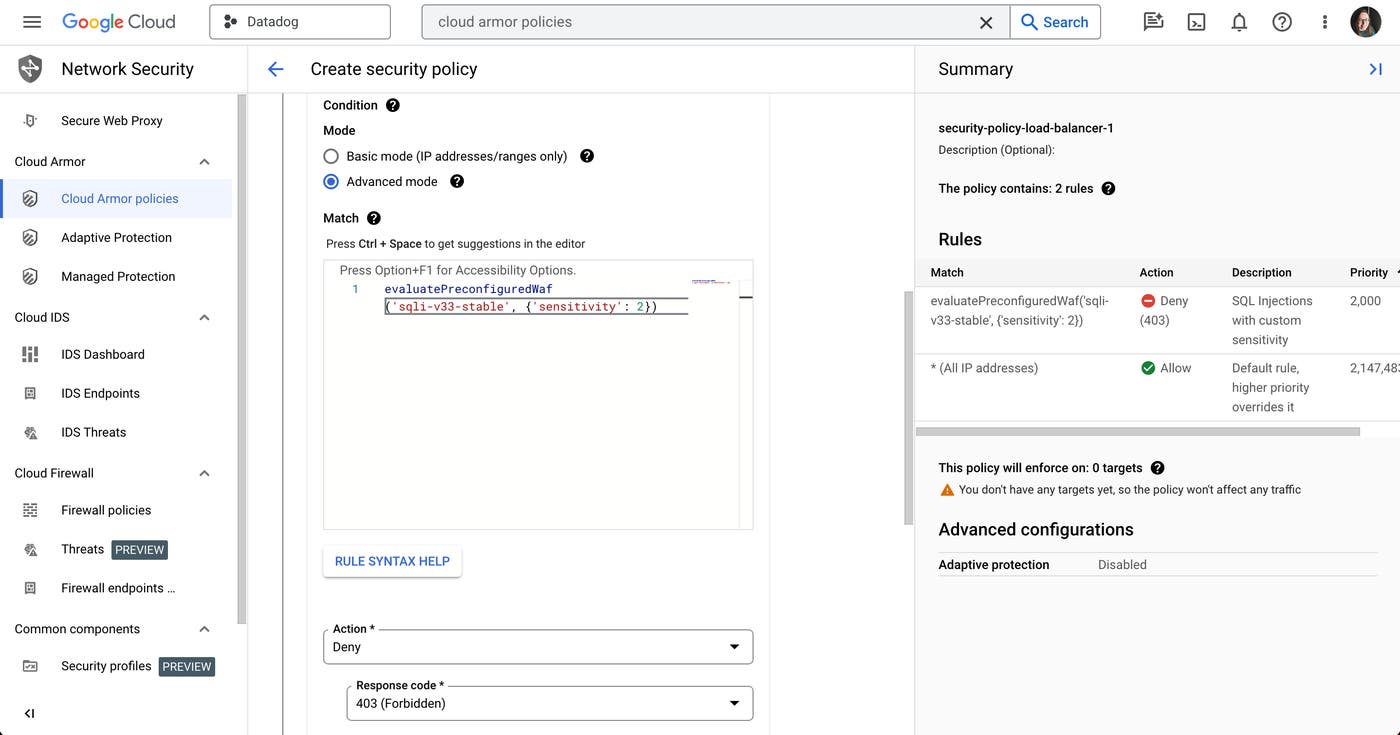The image size is (1400, 735).
Task: Open Managed Protection page
Action: [117, 276]
